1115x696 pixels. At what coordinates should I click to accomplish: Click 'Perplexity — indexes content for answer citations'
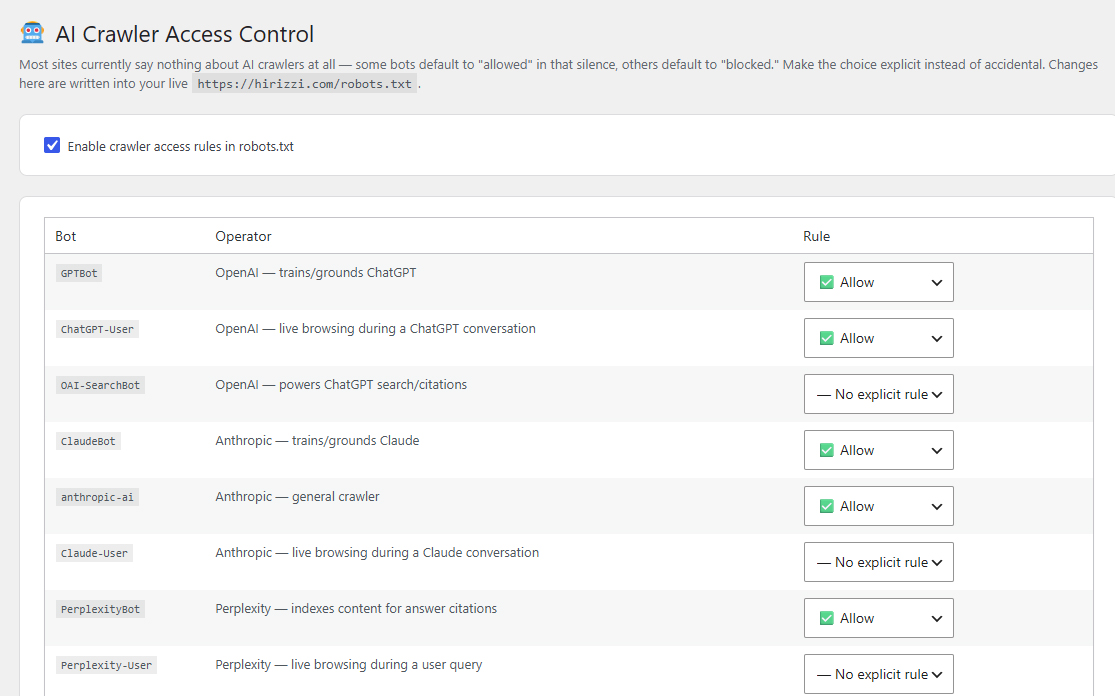pyautogui.click(x=356, y=609)
